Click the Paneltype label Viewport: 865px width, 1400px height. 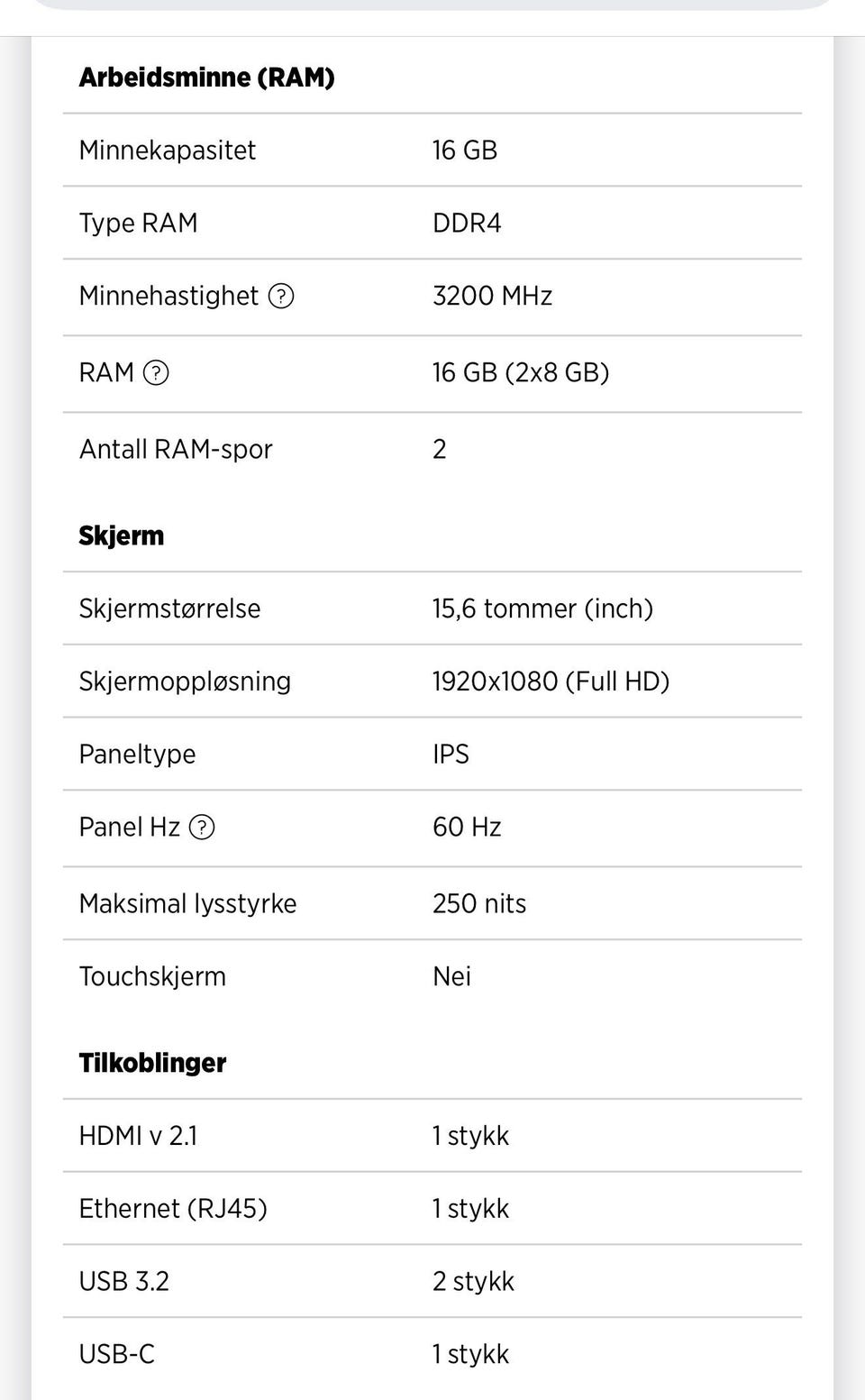point(137,754)
